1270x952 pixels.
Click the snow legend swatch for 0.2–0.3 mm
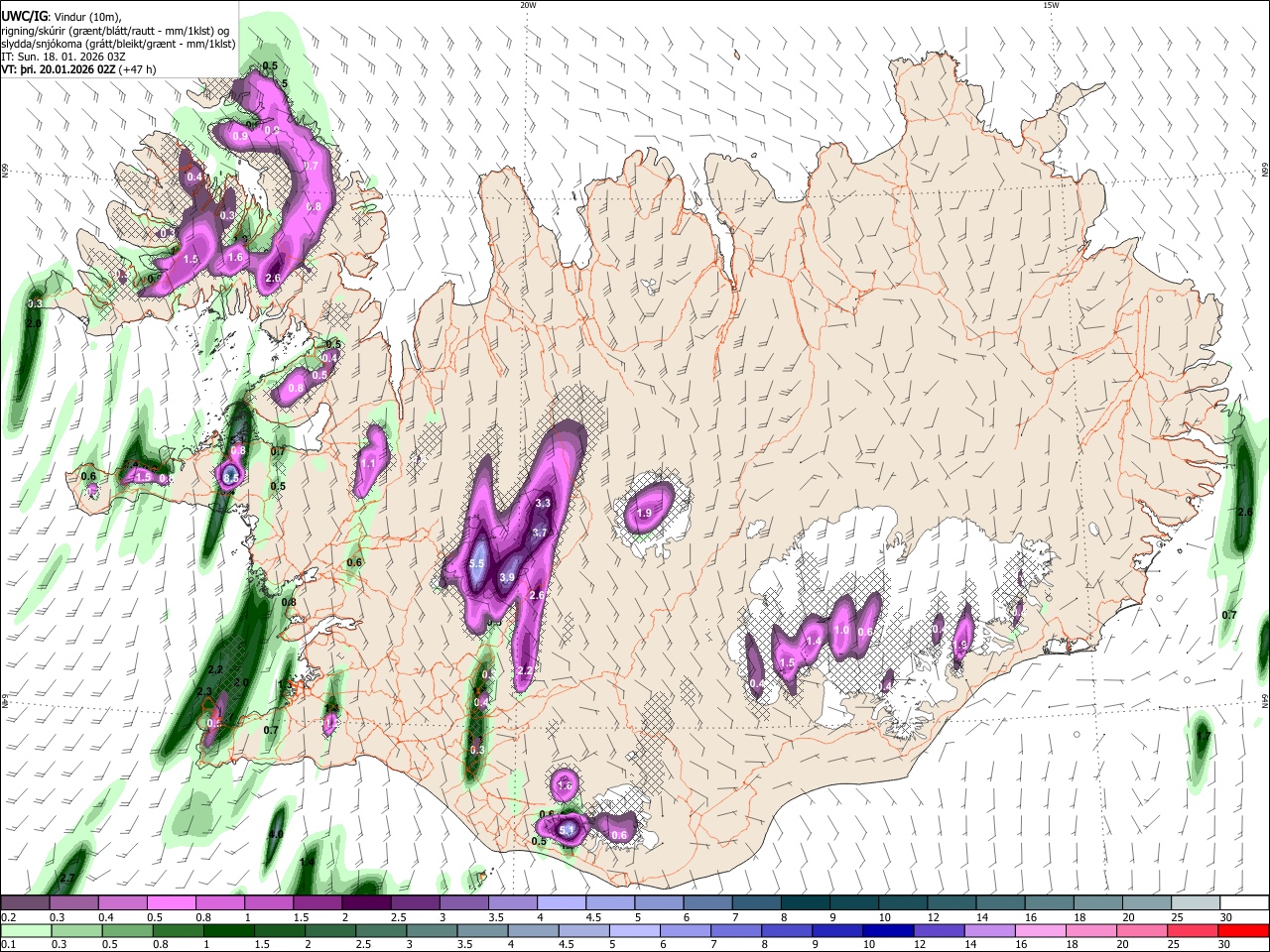pos(25,903)
